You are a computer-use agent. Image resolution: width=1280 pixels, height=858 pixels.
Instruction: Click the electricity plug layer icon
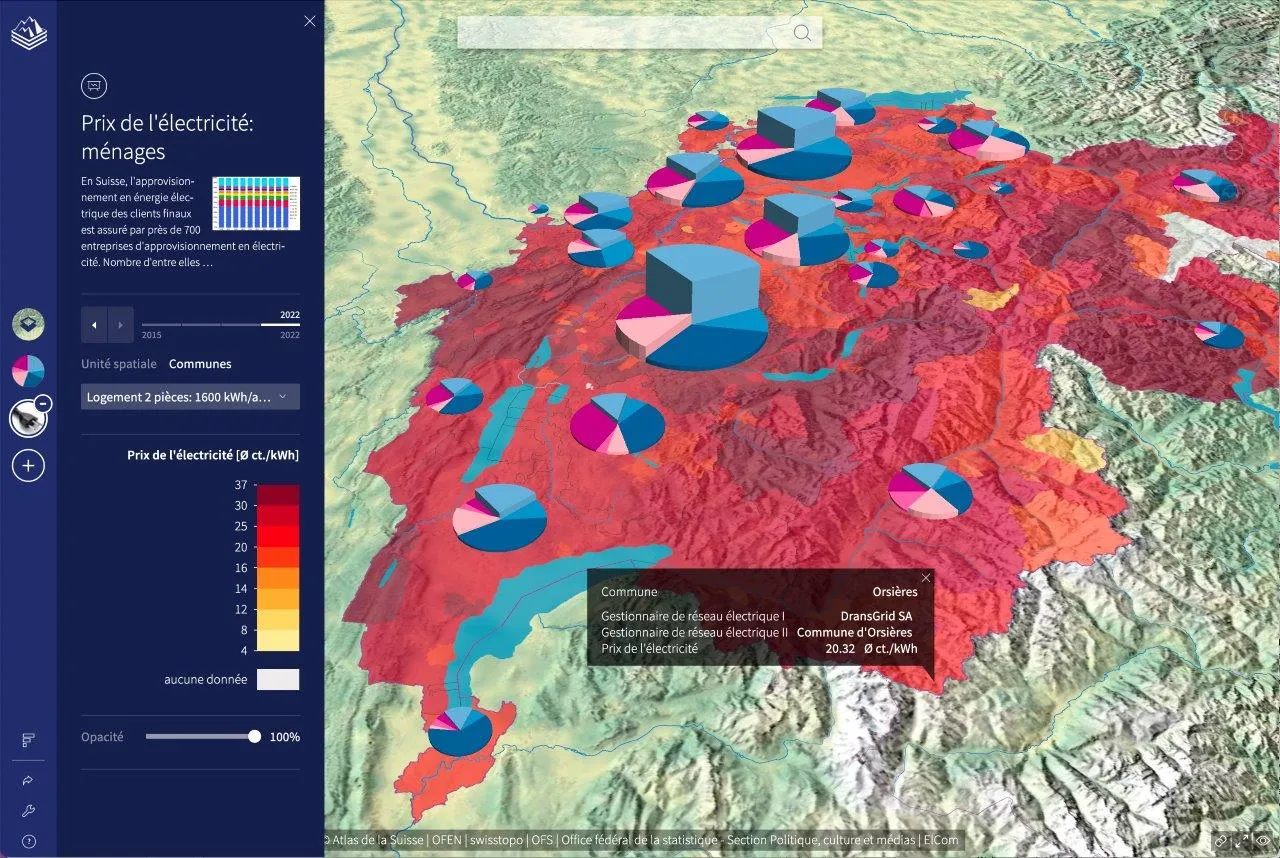coord(26,418)
